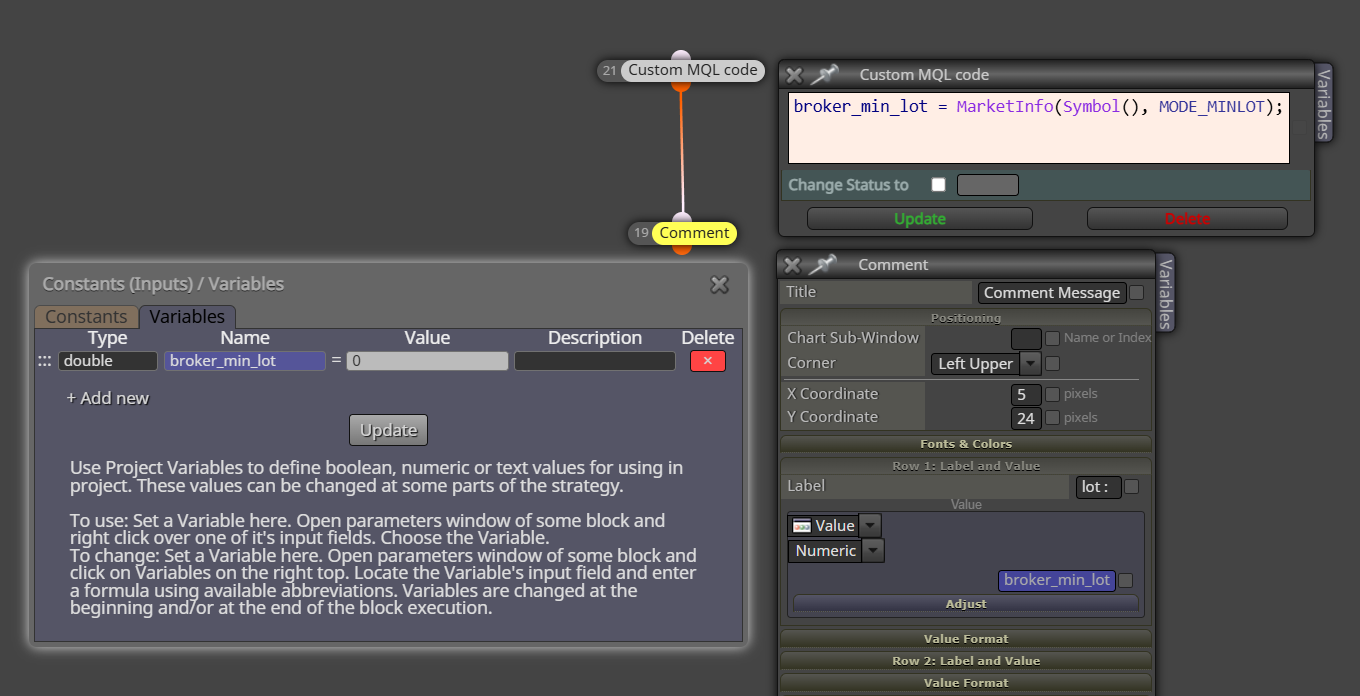The image size is (1360, 696).
Task: Collapse the Positioning section
Action: click(x=966, y=318)
